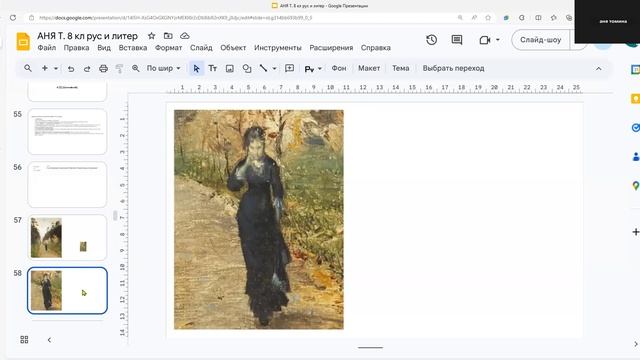Select slide 58 thumbnail

coord(67,291)
